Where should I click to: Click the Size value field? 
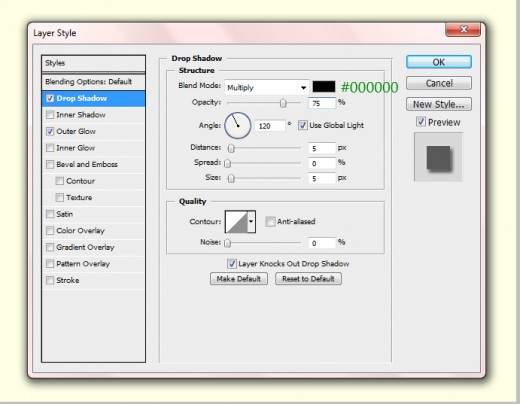tap(321, 179)
